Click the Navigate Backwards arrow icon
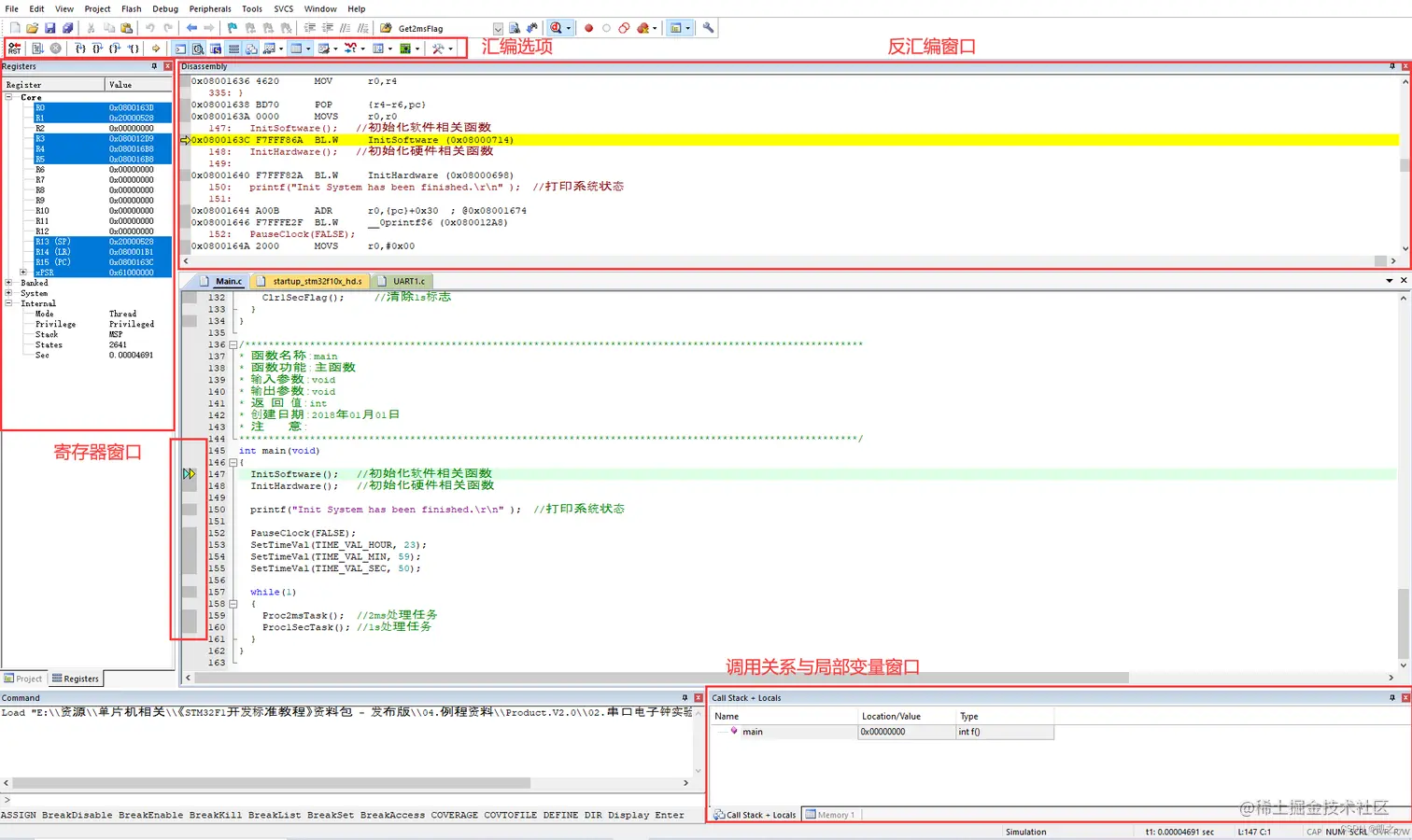Image resolution: width=1412 pixels, height=840 pixels. coord(191,28)
